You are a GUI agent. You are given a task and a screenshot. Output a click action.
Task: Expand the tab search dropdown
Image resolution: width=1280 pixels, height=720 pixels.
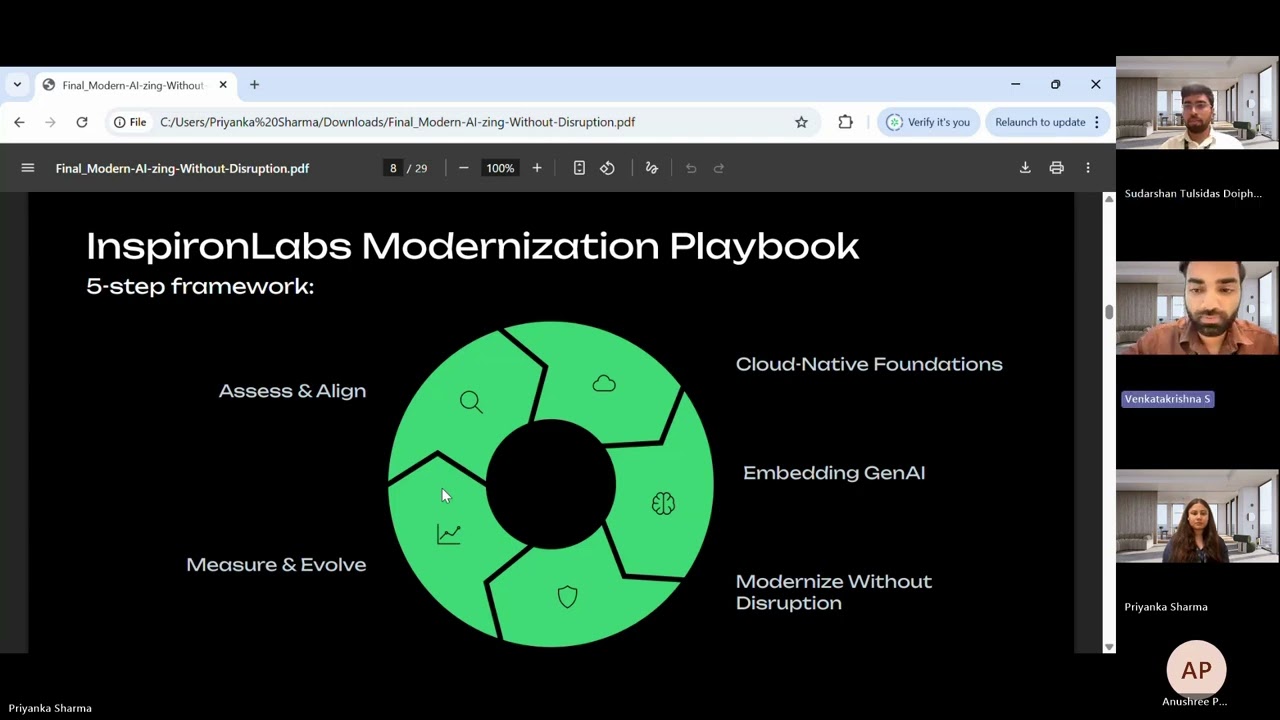tap(17, 85)
